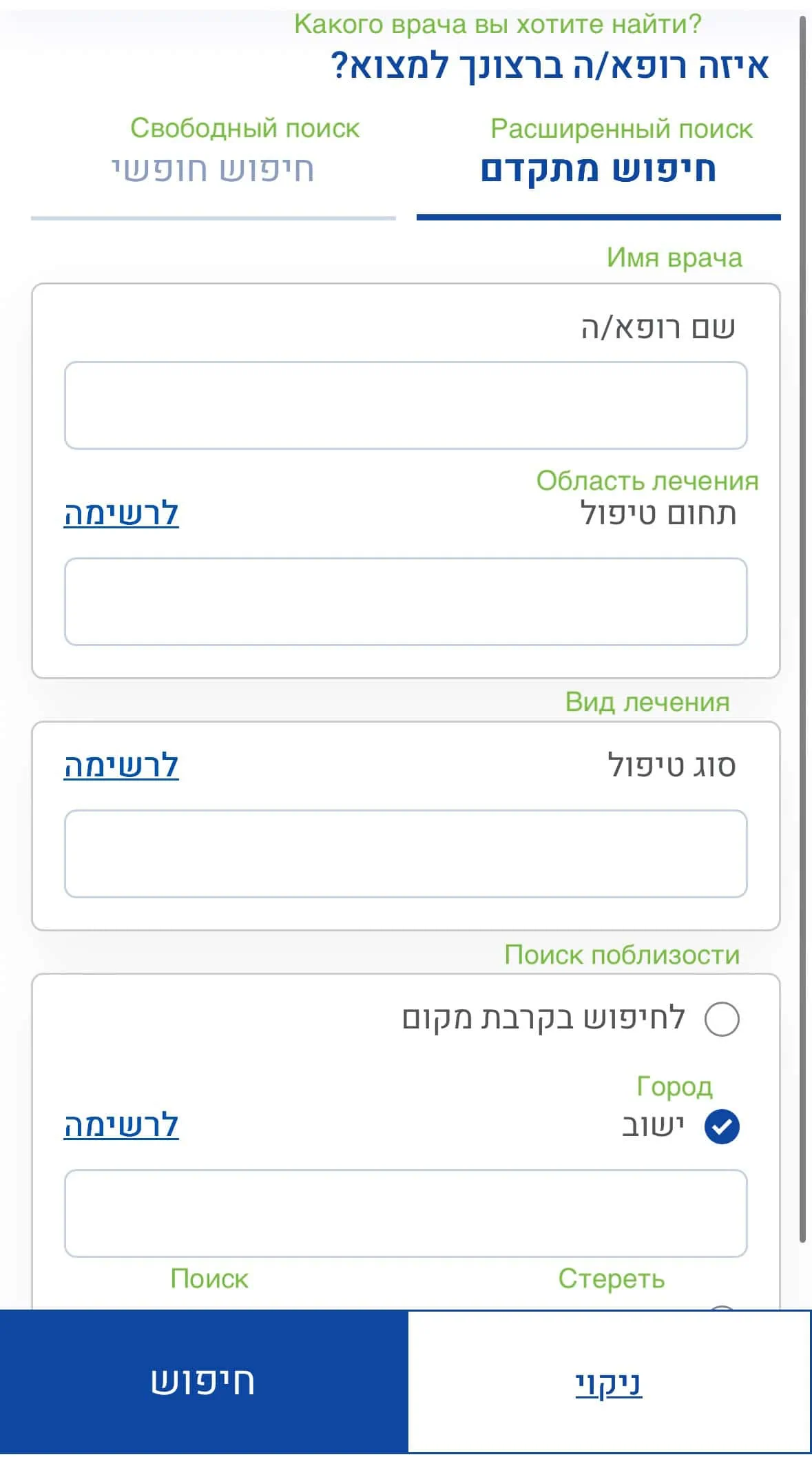Click the סוג טיפול label text

pos(672,766)
